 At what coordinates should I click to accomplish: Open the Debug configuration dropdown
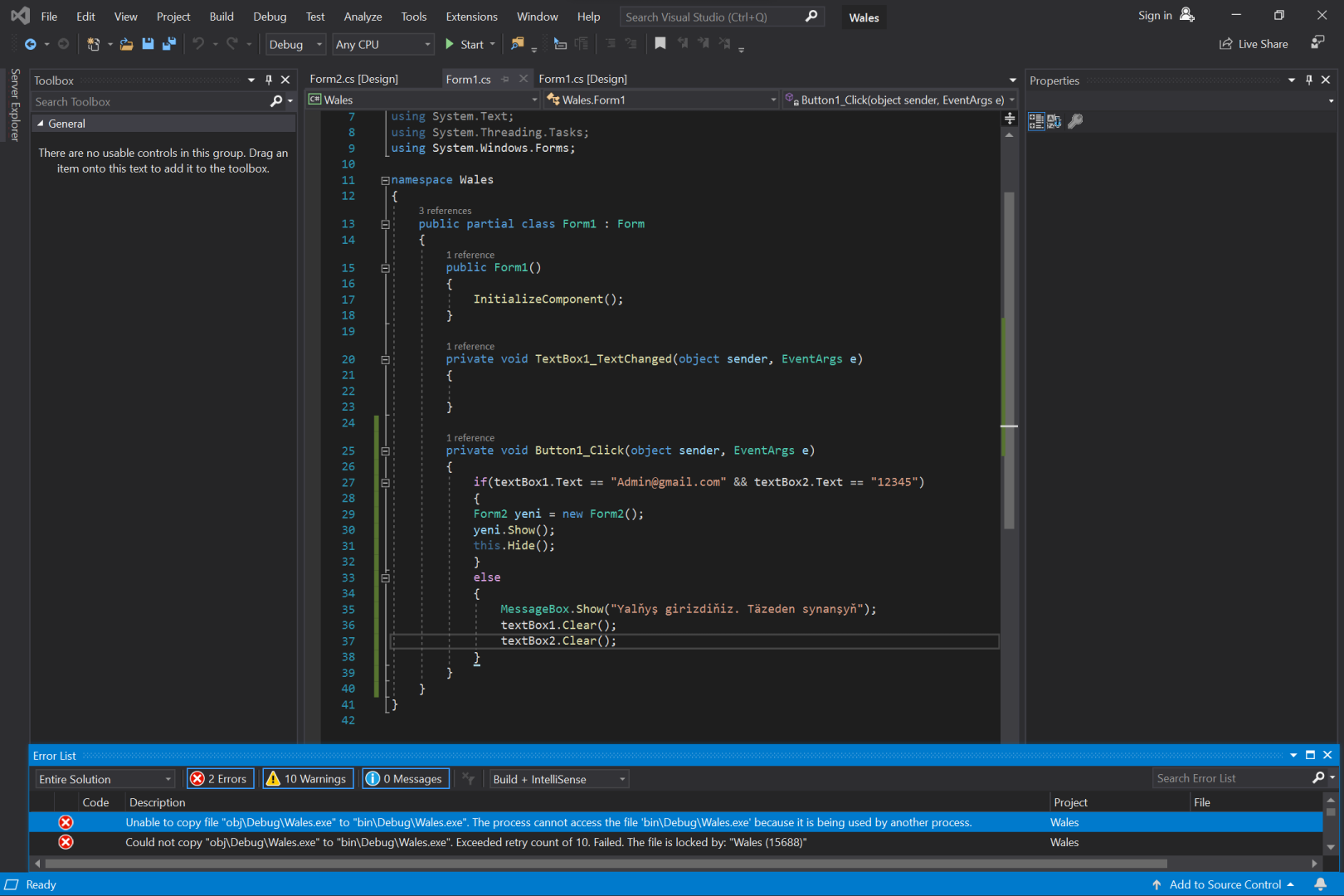pos(295,45)
